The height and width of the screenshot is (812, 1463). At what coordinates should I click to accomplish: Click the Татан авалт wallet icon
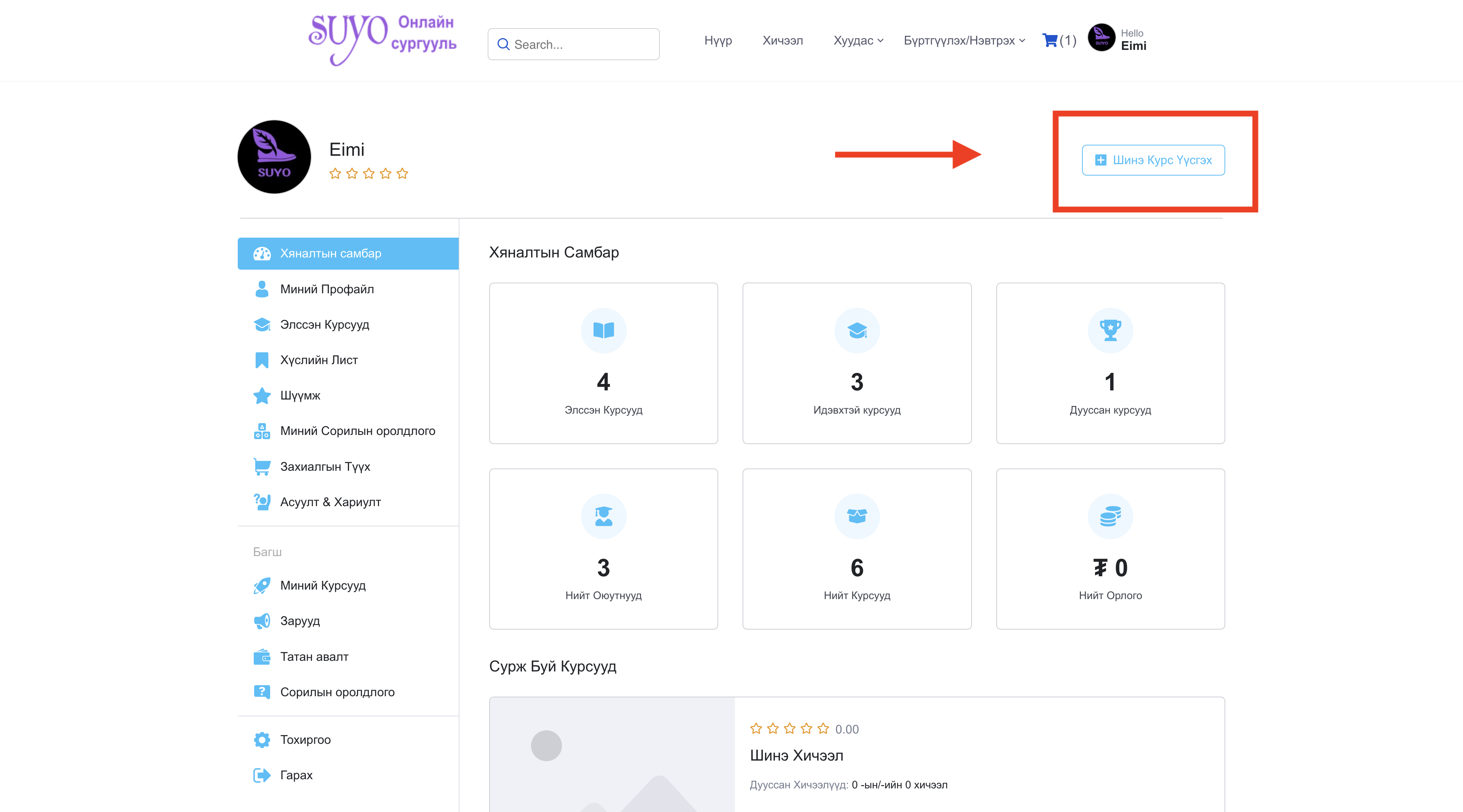[262, 657]
